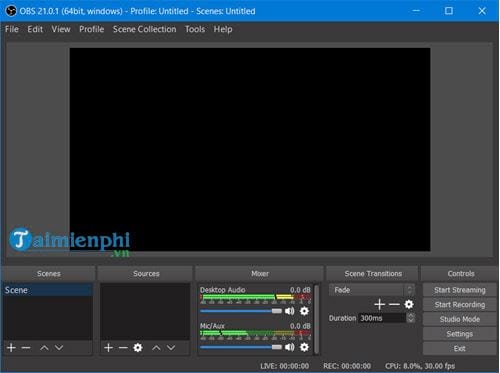Open transition properties gear icon
Viewport: 500px width, 373px height.
pyautogui.click(x=409, y=304)
